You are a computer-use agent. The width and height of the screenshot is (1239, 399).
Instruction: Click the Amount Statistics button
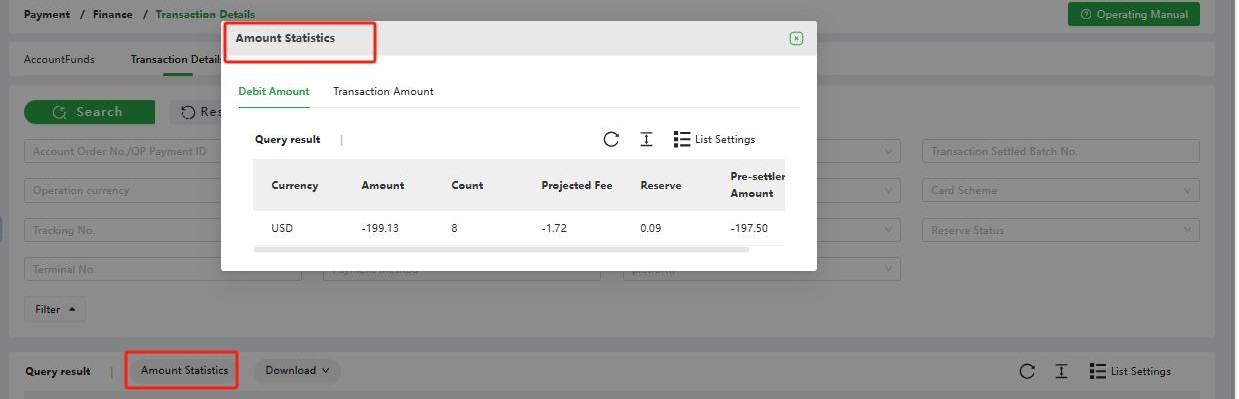[184, 371]
